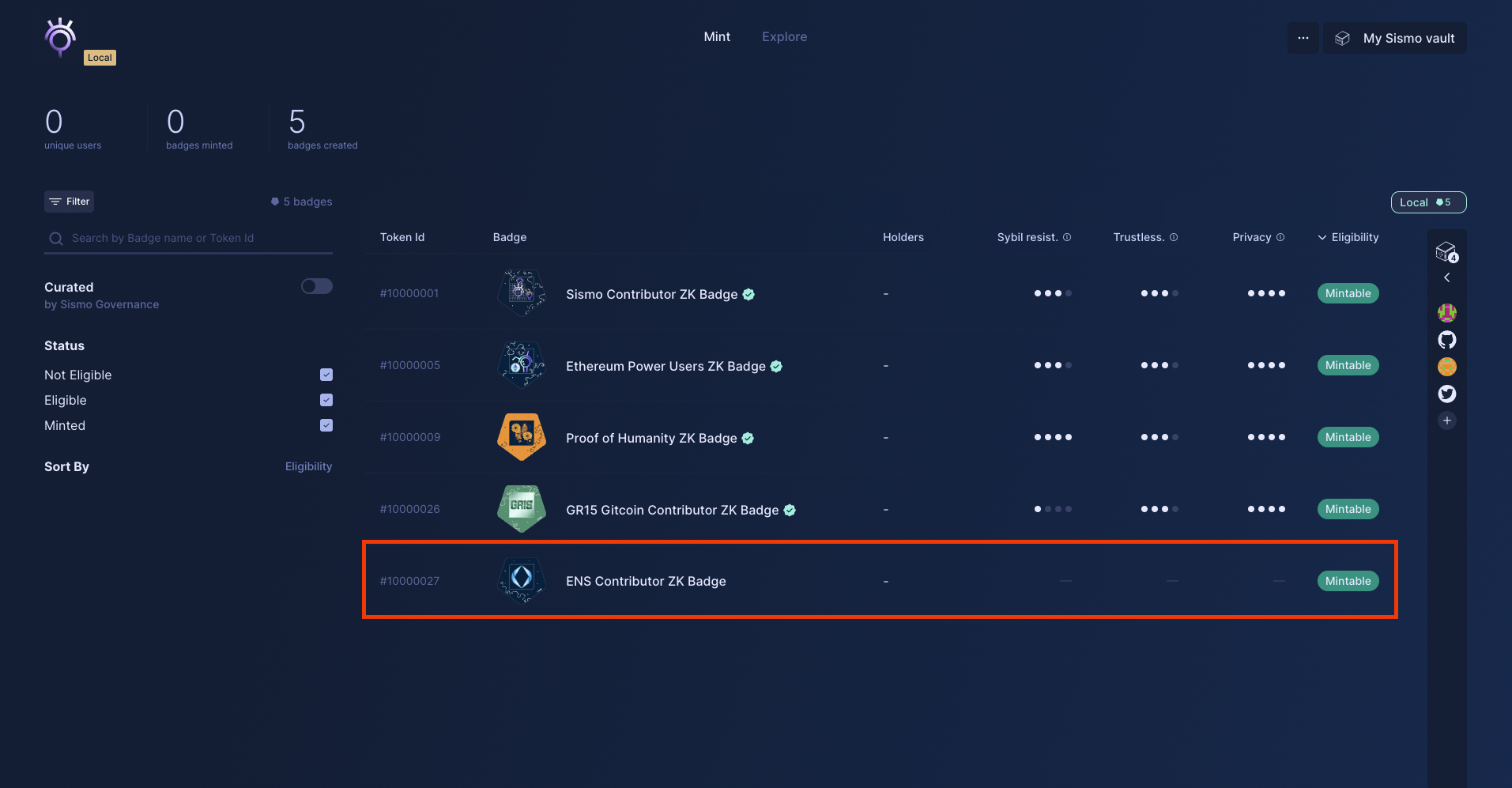Click the Privacy column info icon

tap(1280, 237)
